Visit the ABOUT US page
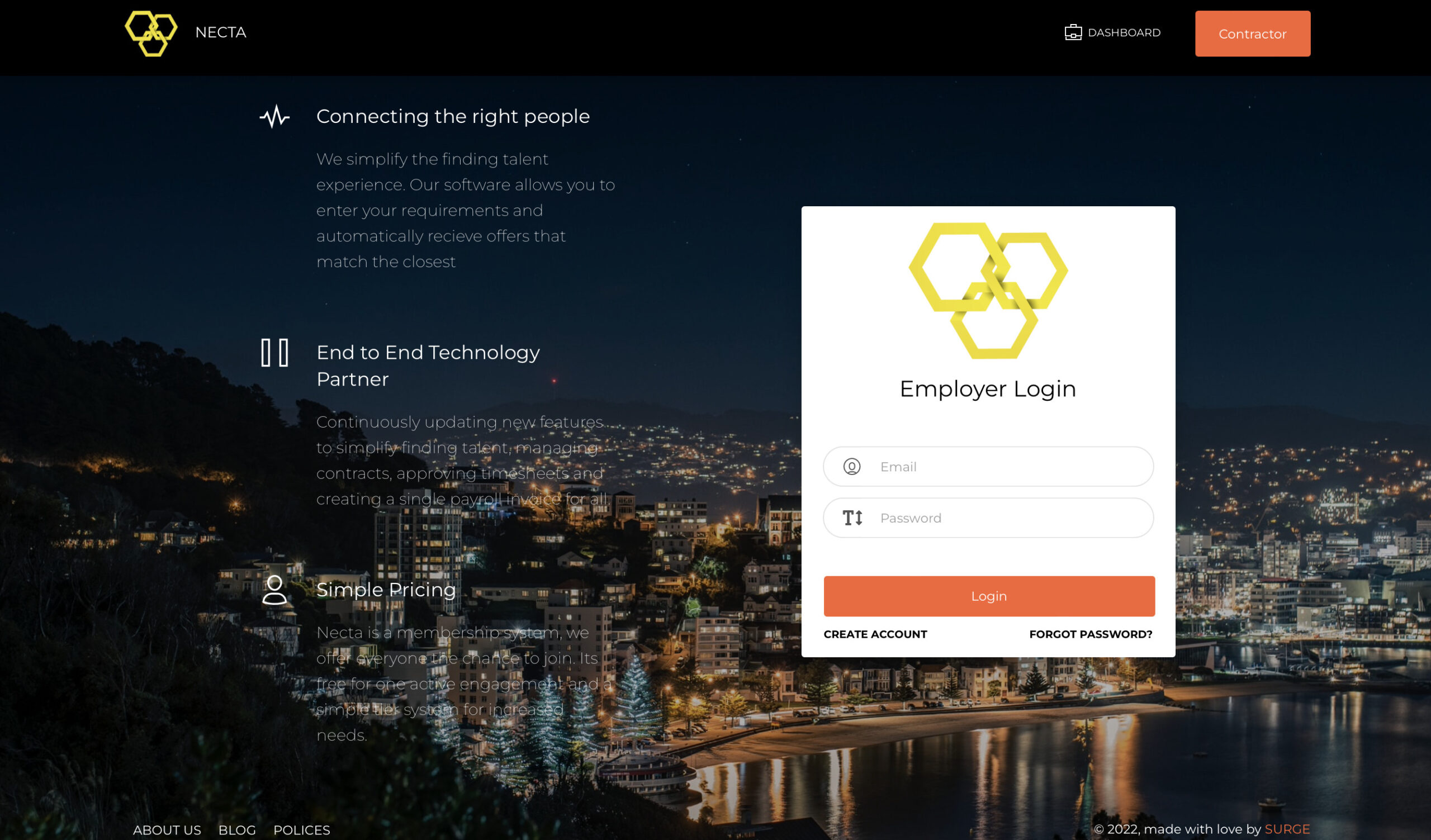The height and width of the screenshot is (840, 1431). point(167,830)
